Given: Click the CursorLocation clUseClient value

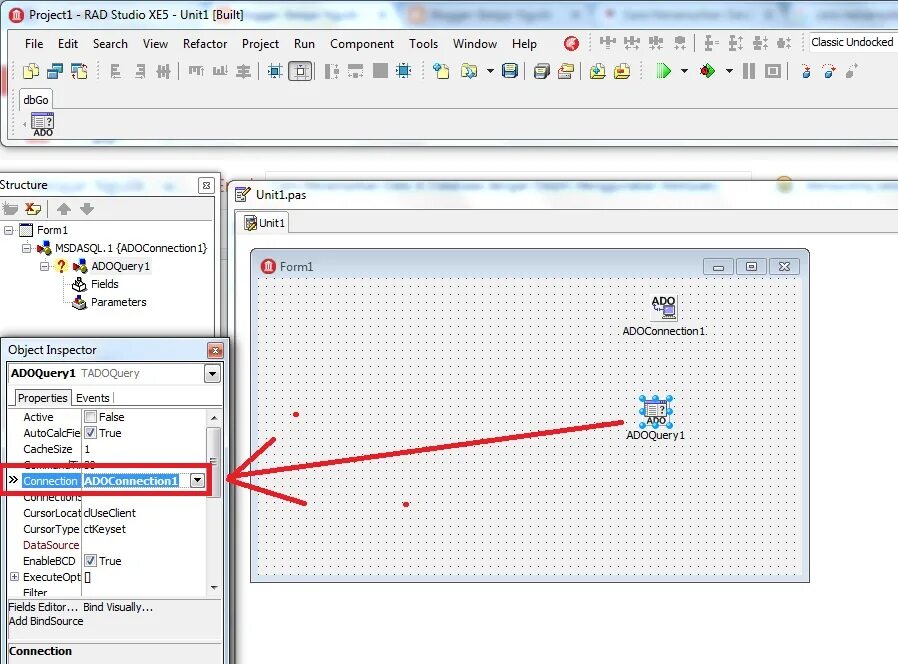Looking at the screenshot, I should coord(143,513).
